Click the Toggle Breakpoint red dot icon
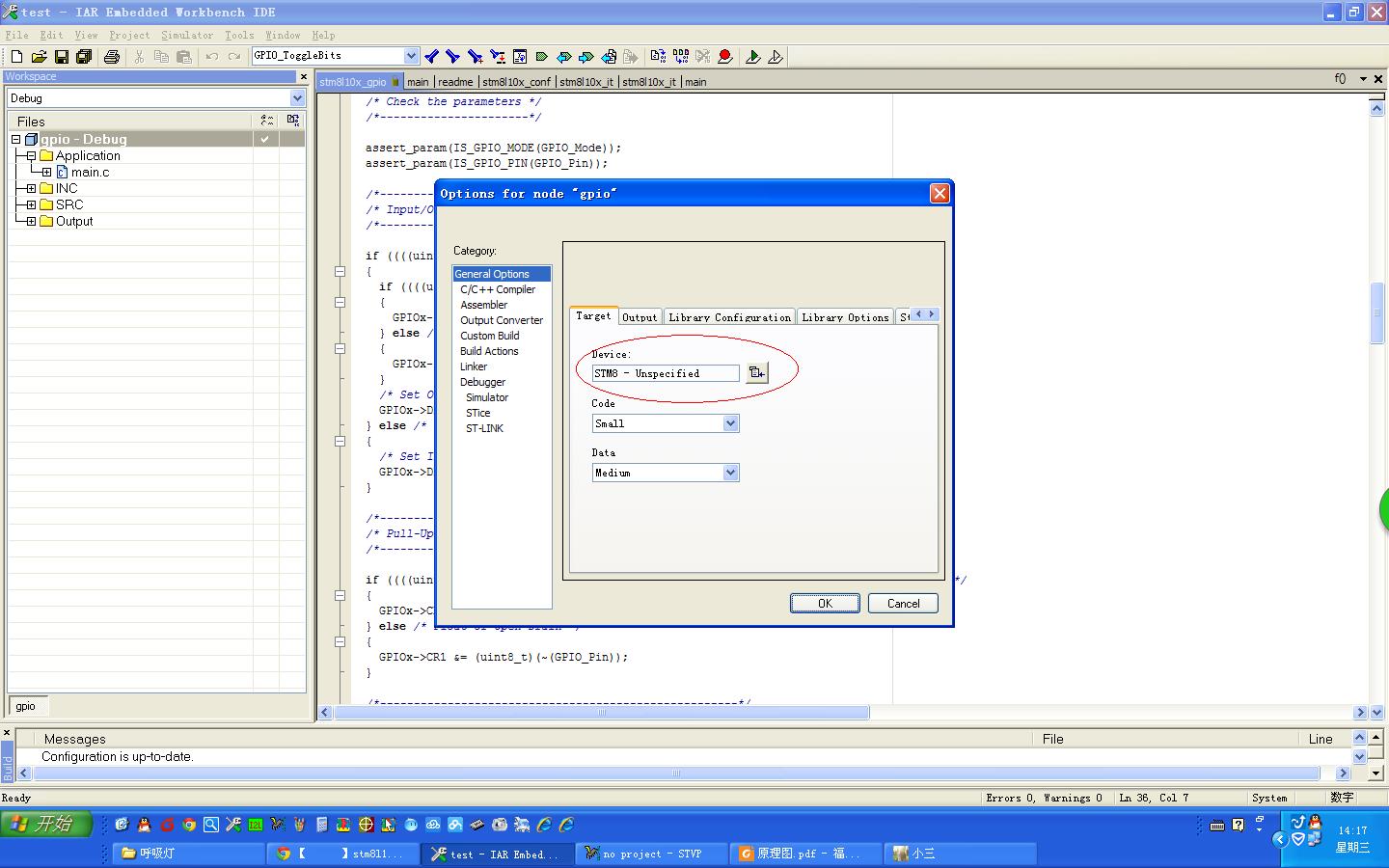This screenshot has height=868, width=1389. tap(725, 57)
